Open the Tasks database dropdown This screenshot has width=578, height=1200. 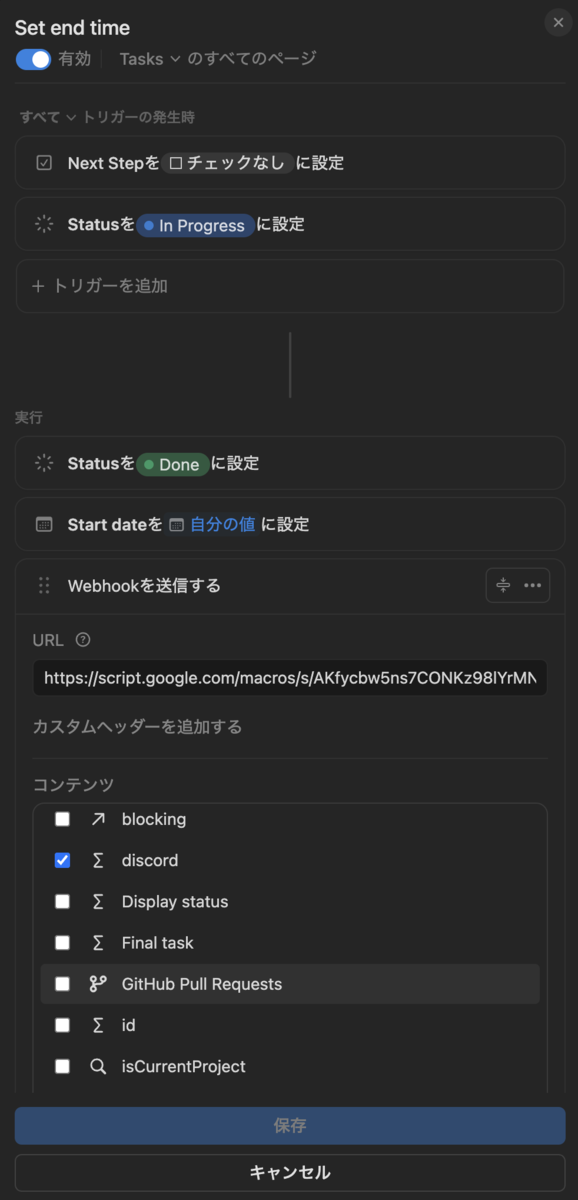[x=150, y=59]
